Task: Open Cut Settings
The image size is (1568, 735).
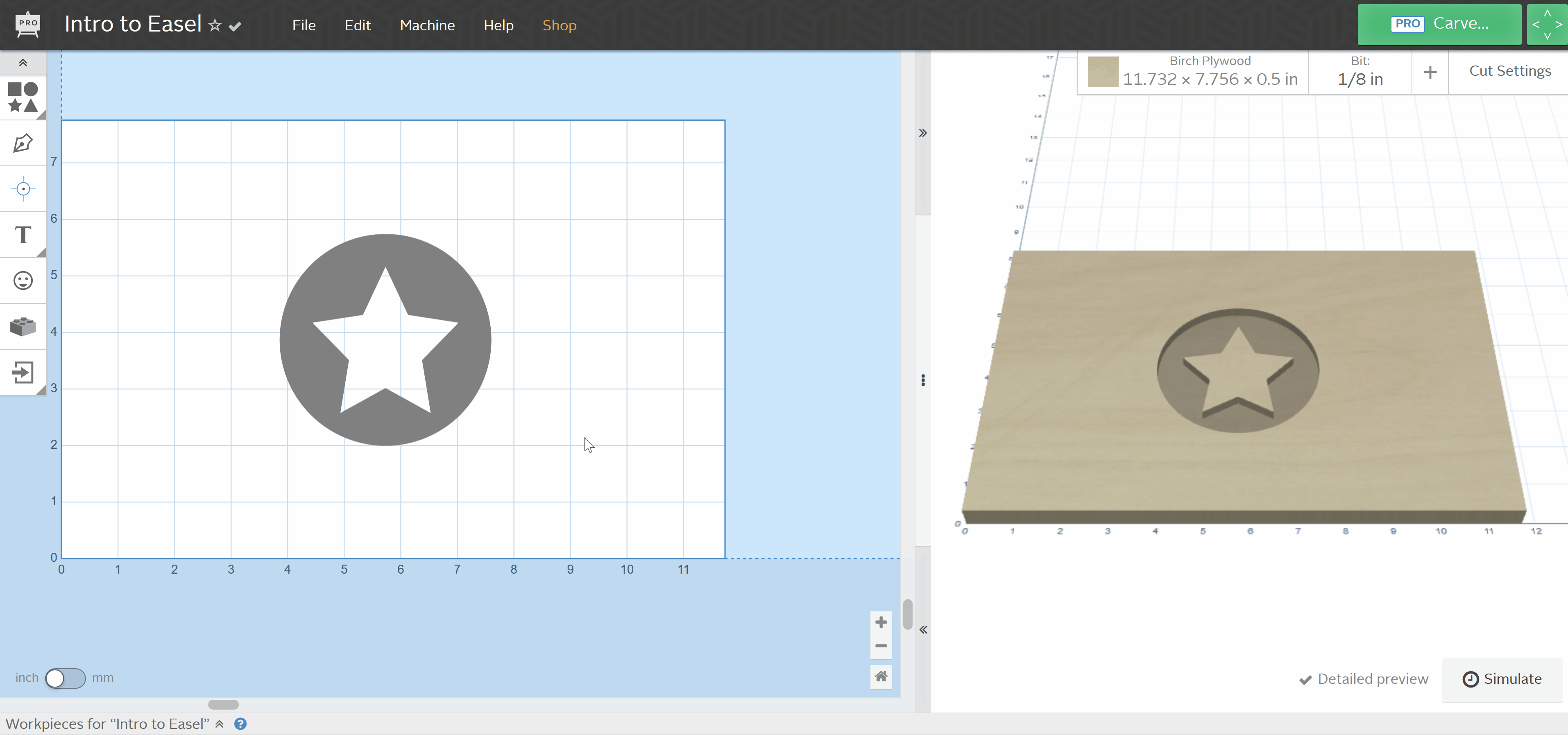Action: (1510, 70)
